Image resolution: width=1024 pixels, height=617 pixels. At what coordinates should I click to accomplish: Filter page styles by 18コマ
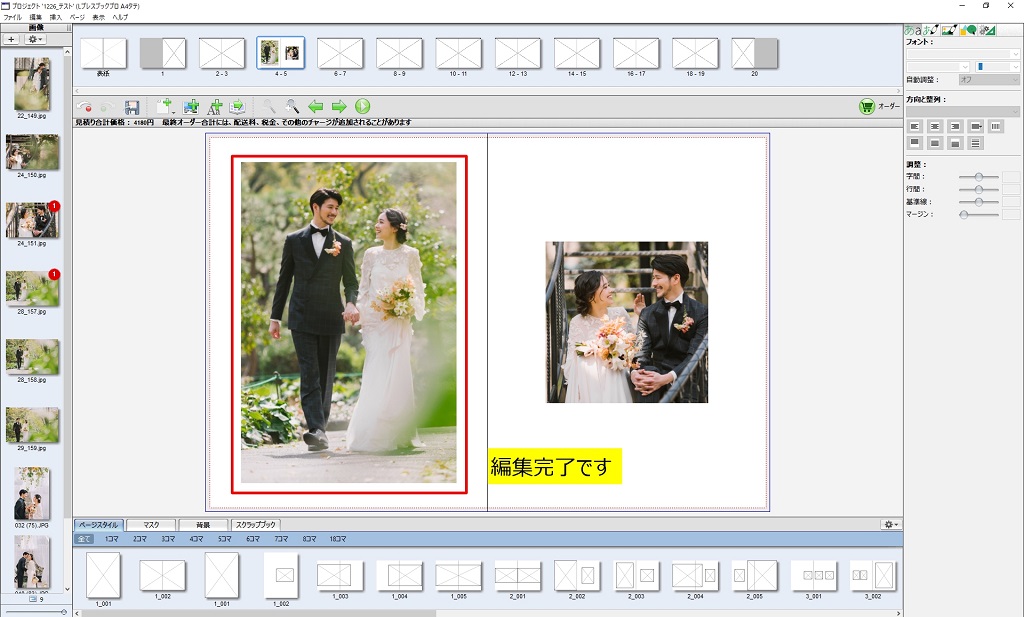[338, 539]
